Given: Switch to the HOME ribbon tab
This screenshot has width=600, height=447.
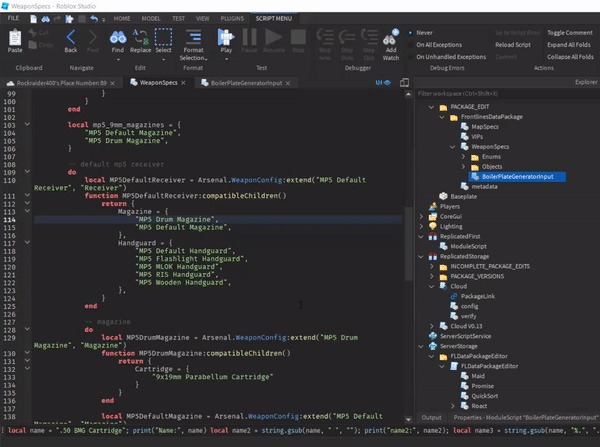Looking at the screenshot, I should [122, 18].
